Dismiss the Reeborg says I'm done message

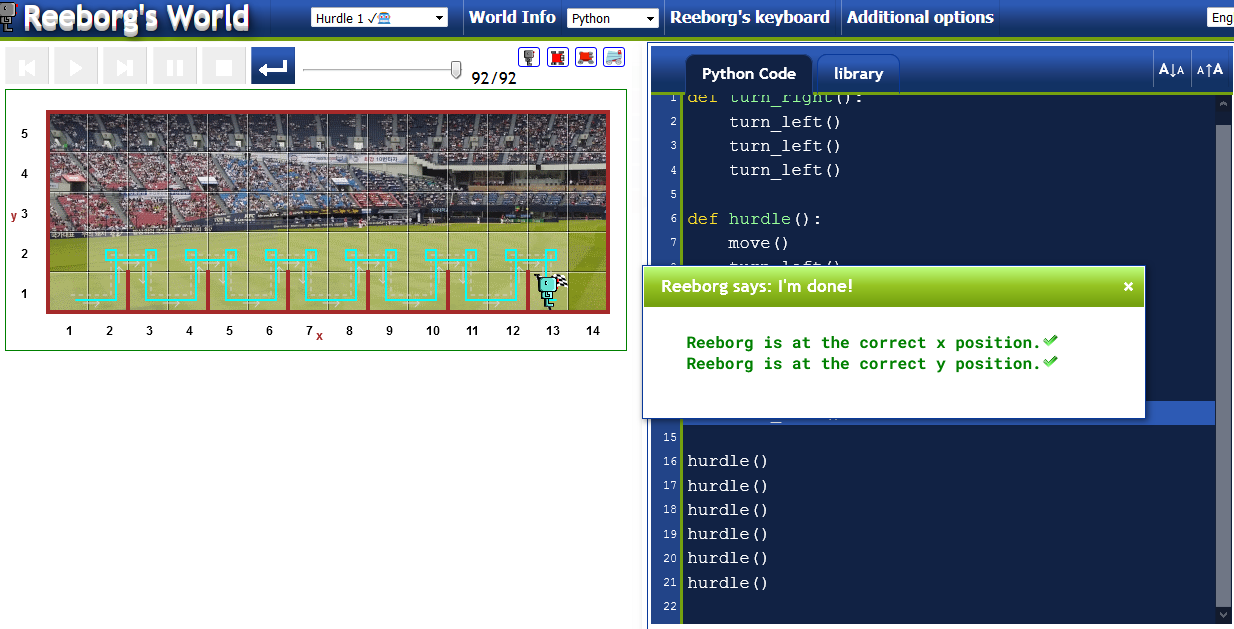[1128, 286]
